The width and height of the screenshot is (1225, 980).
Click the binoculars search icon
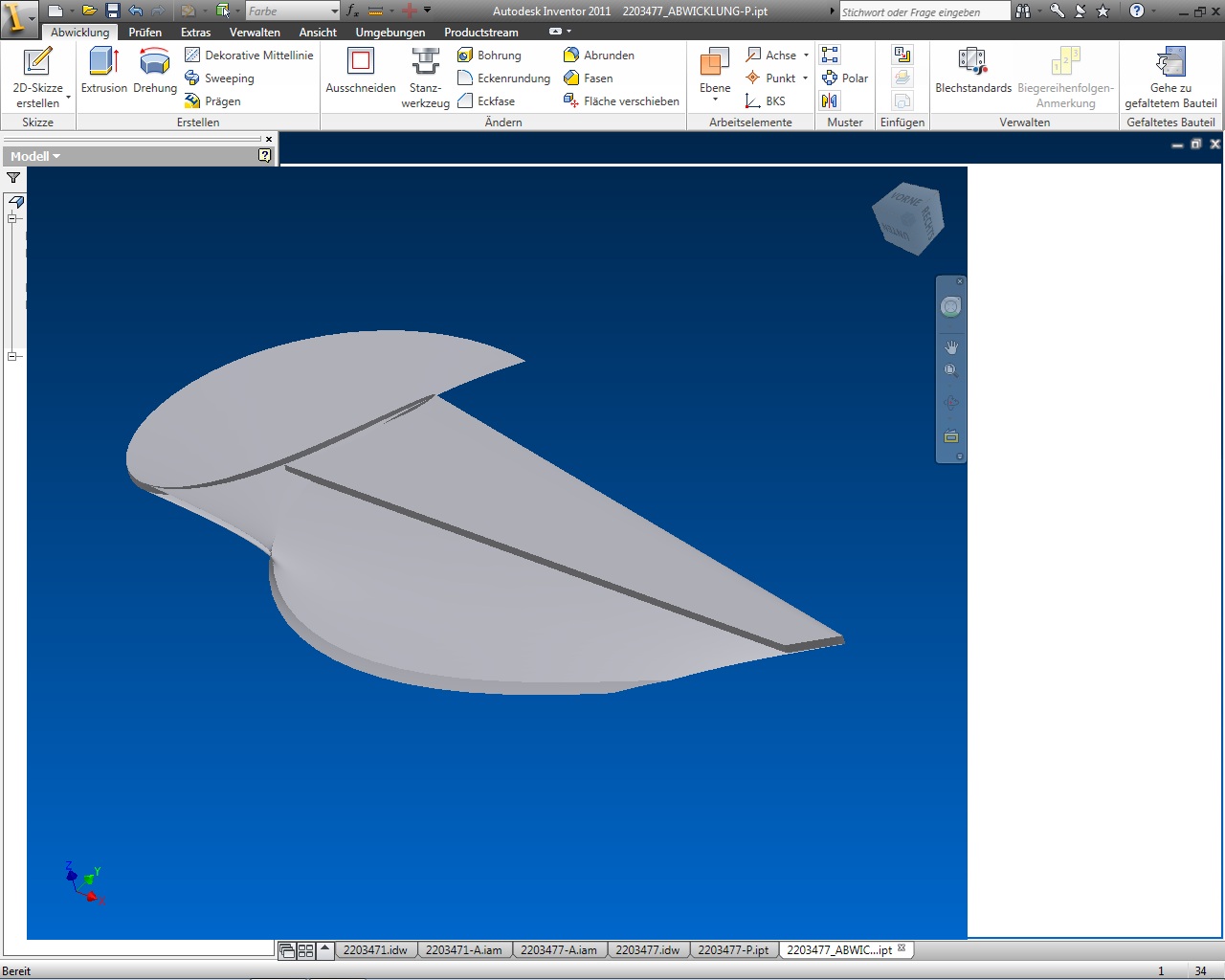pos(1024,11)
